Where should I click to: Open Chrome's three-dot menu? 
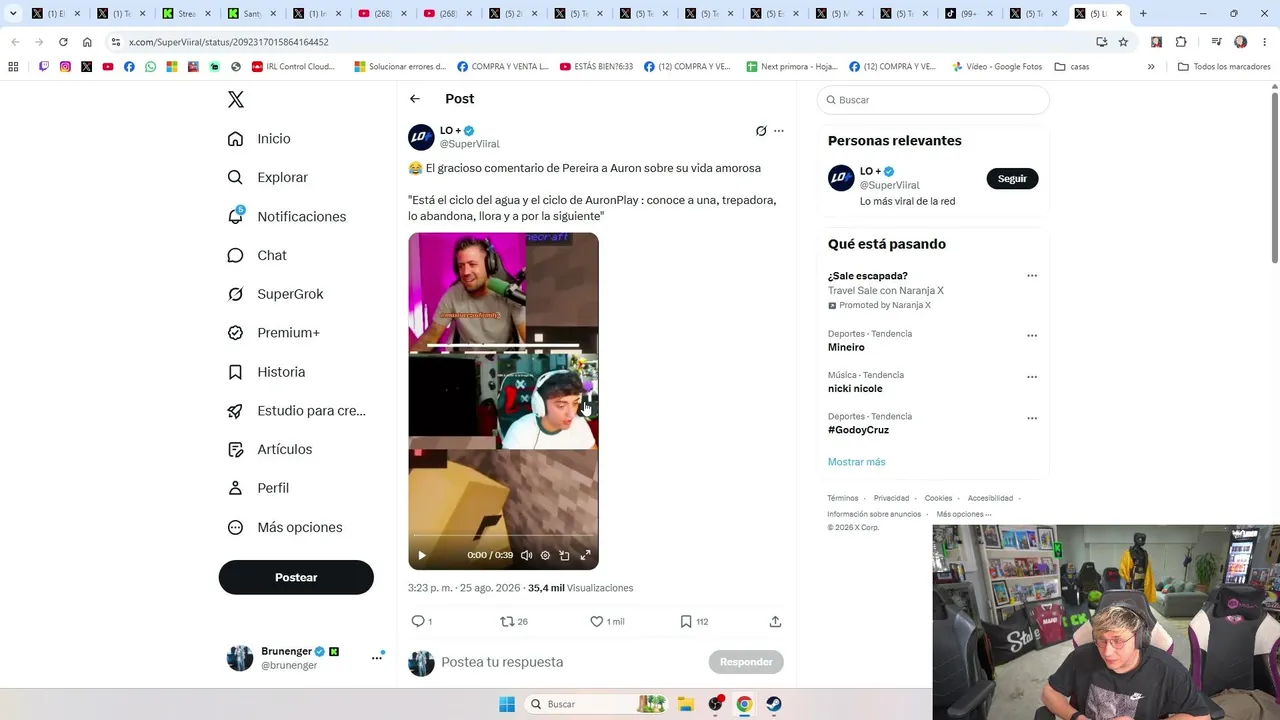coord(1265,42)
